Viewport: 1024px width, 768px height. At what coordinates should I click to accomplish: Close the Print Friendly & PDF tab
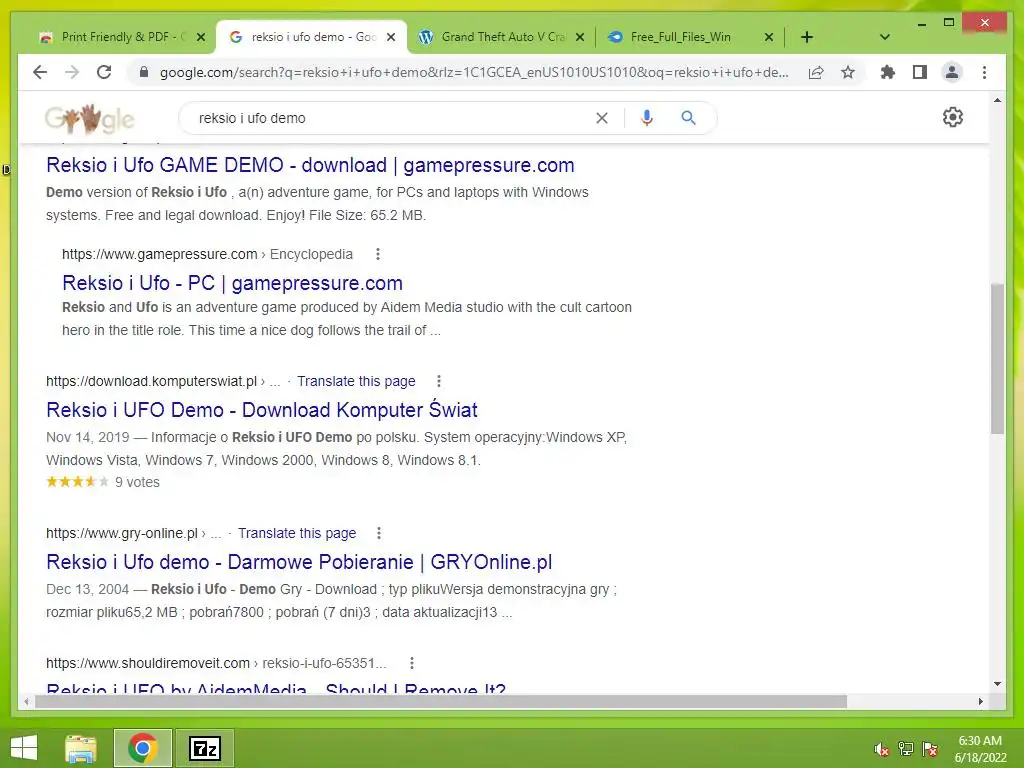point(201,37)
